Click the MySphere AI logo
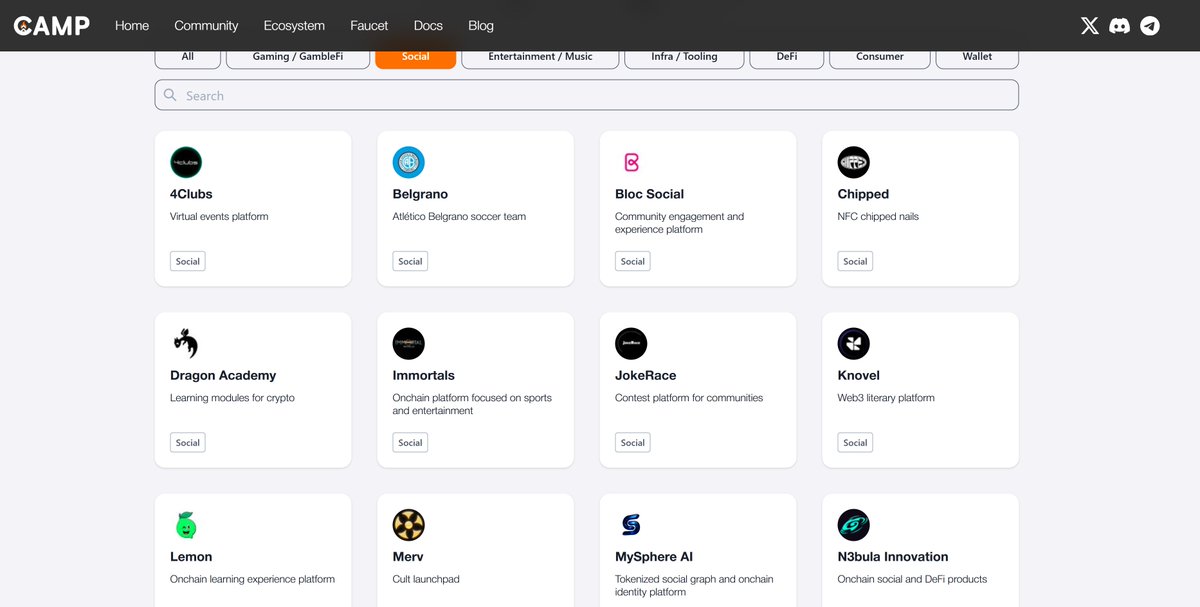1200x607 pixels. [631, 525]
